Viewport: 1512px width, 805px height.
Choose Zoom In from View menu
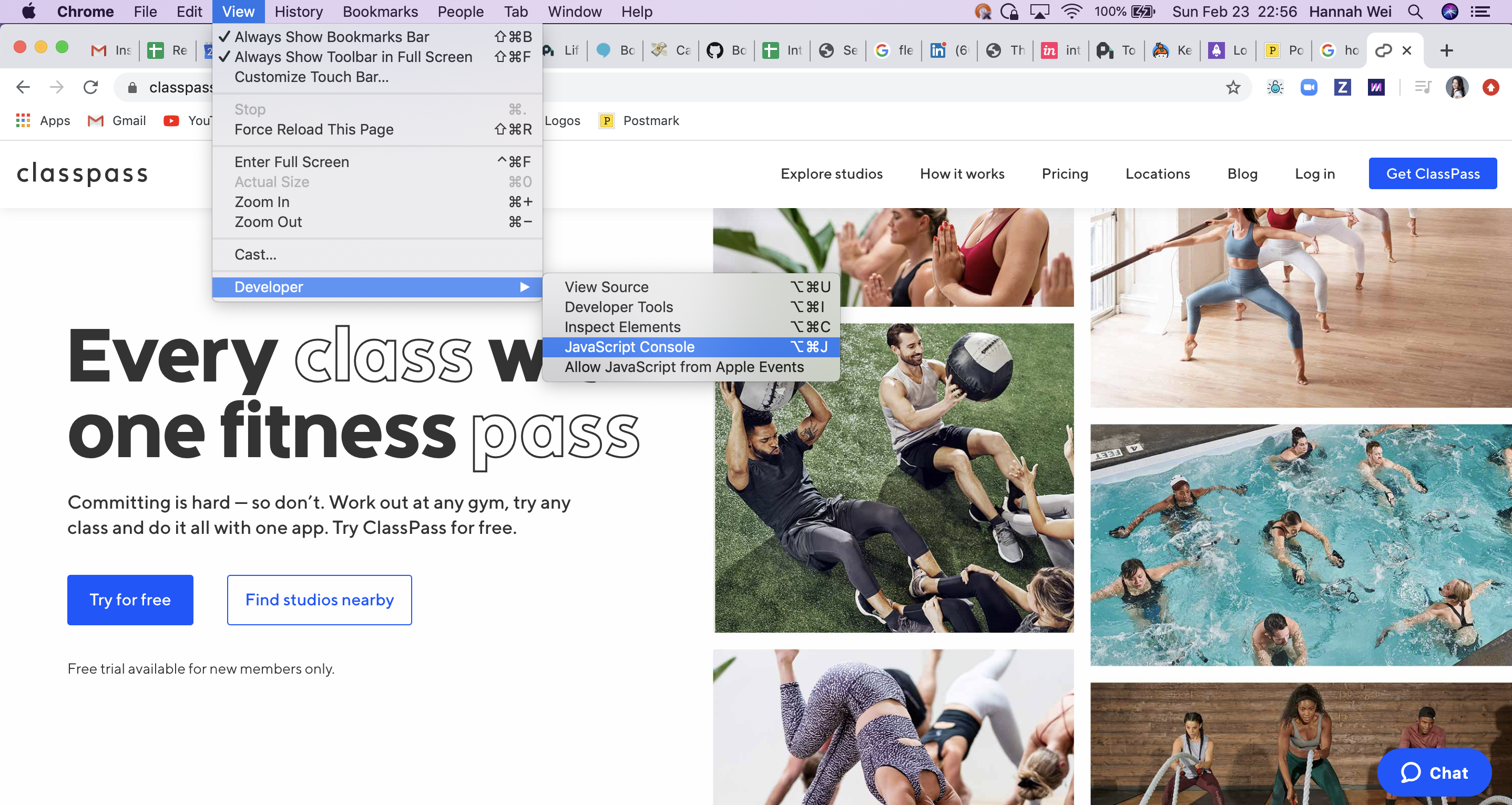pyautogui.click(x=377, y=202)
